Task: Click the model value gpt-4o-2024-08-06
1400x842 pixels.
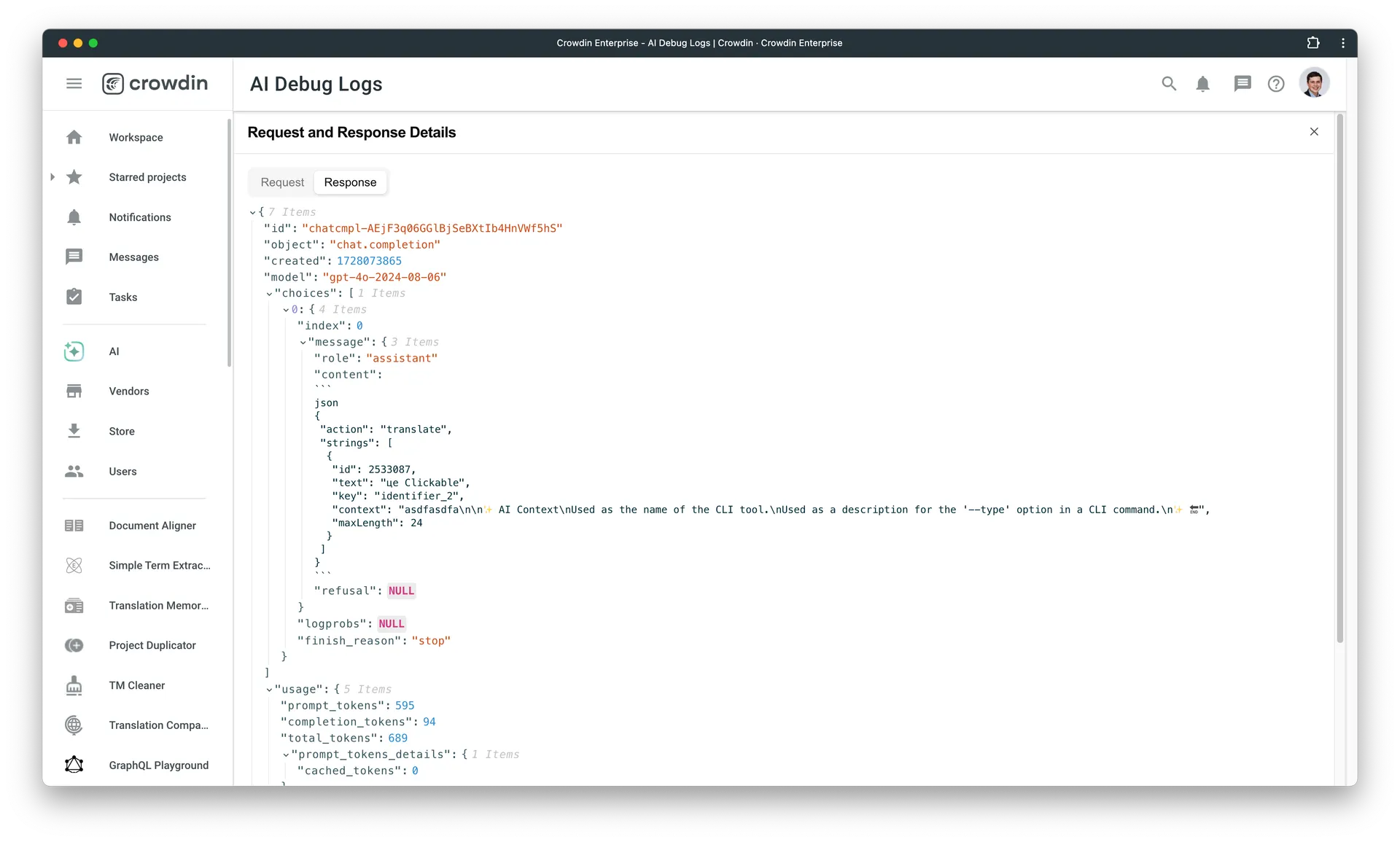Action: coord(384,277)
